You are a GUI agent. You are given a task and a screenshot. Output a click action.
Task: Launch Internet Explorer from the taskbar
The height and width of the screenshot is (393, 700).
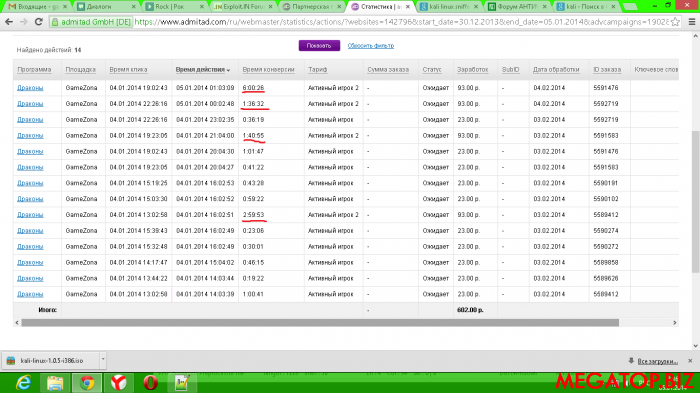click(x=23, y=383)
